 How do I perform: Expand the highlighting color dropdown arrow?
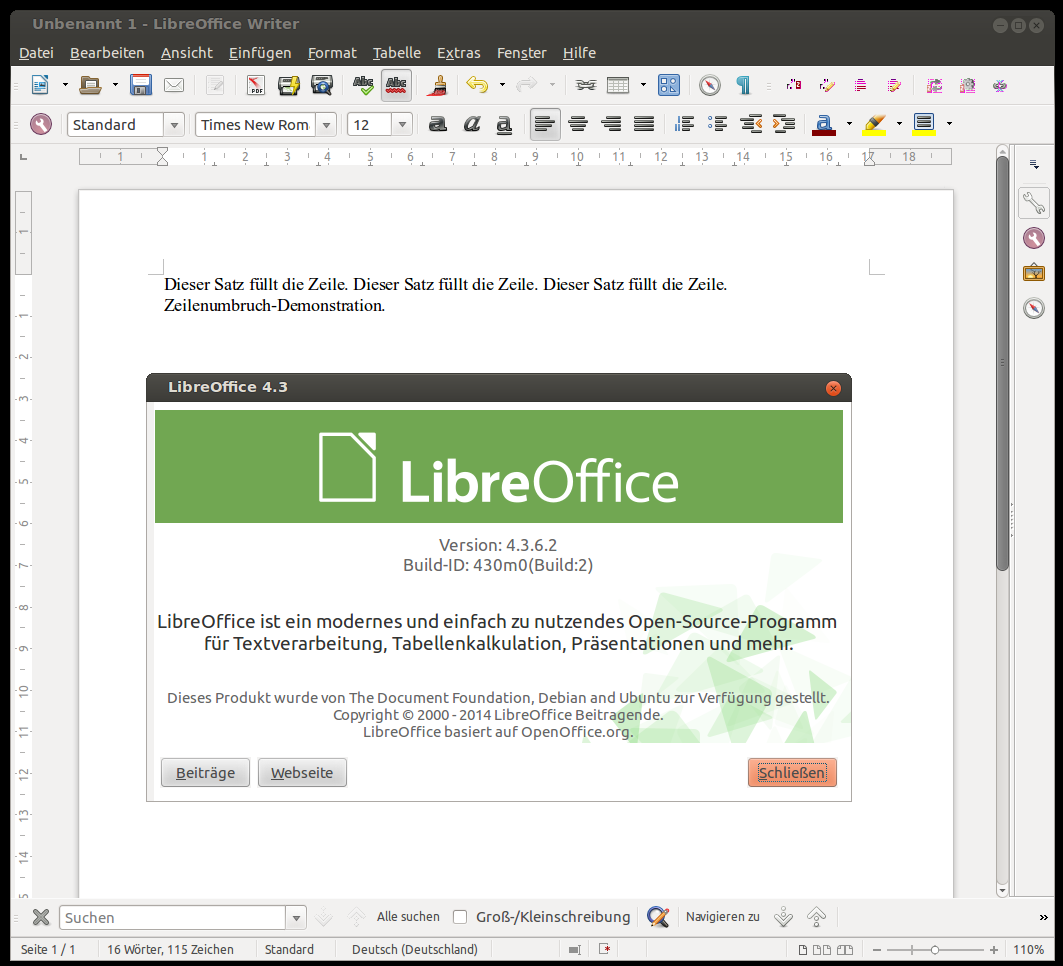click(900, 124)
